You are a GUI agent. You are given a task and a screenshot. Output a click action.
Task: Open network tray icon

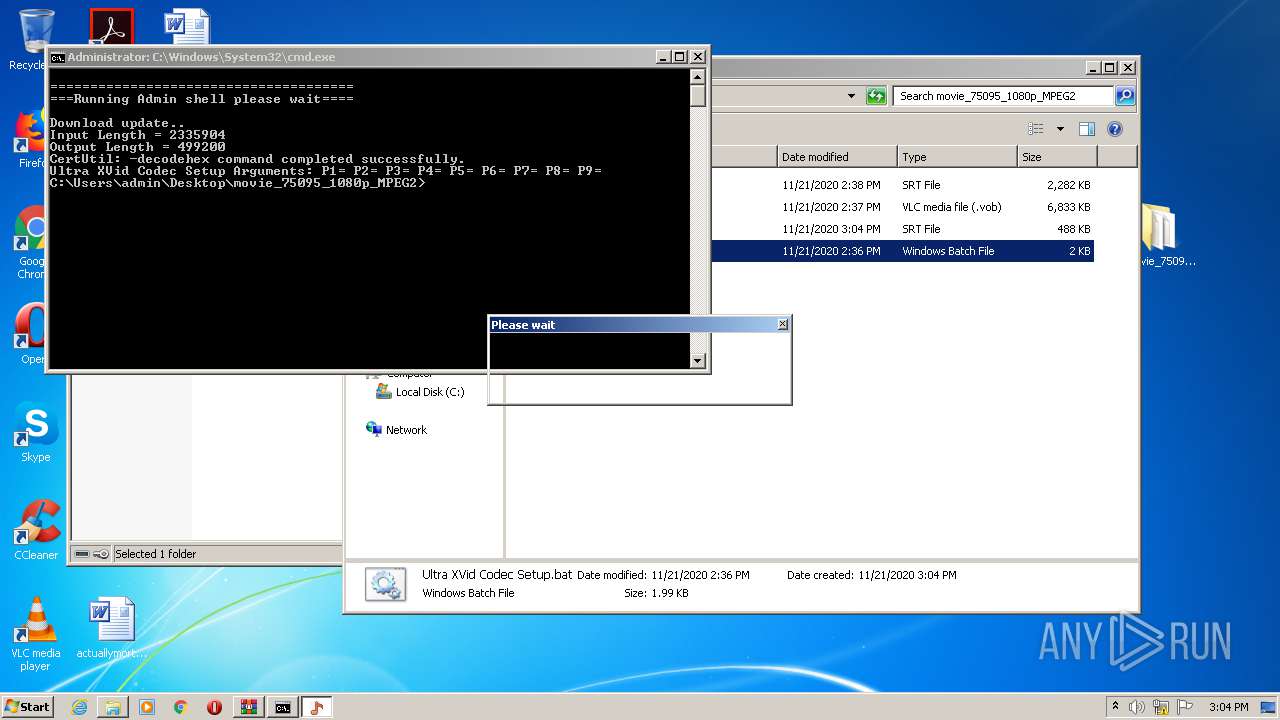(x=1161, y=707)
